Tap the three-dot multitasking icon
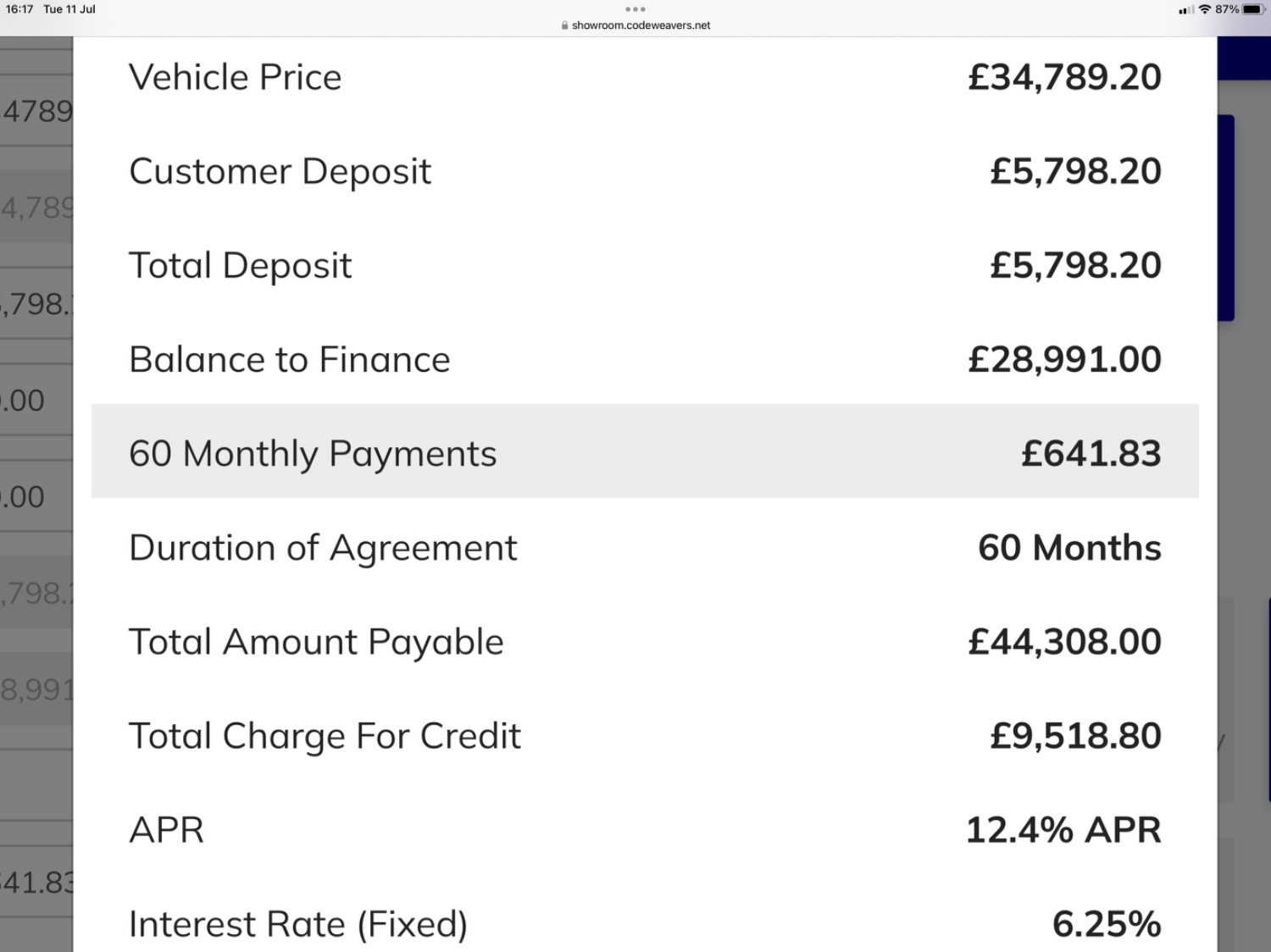The height and width of the screenshot is (952, 1271). (635, 9)
